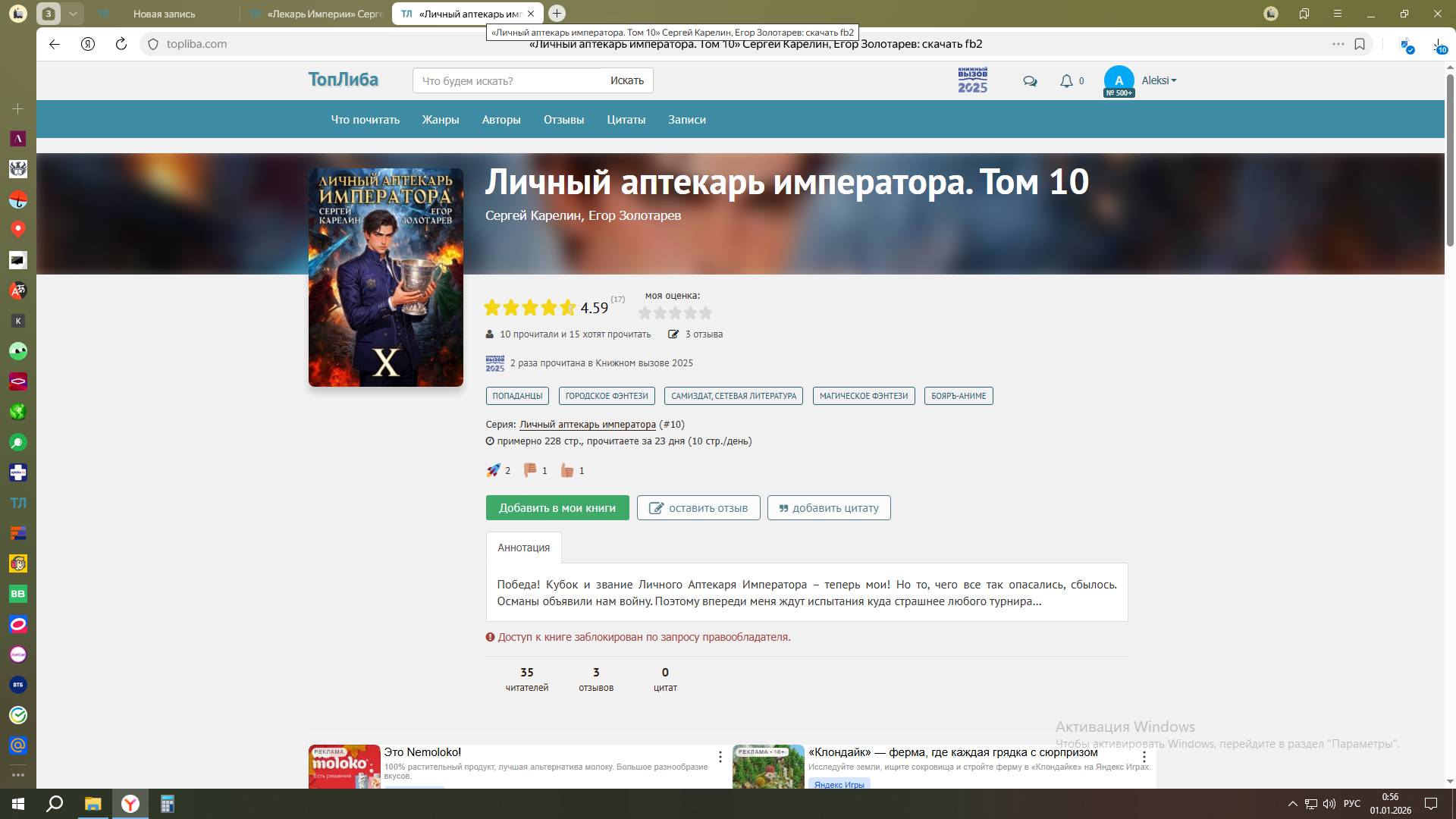Click the thumbs-down reaction icon
This screenshot has width=1456, height=819.
point(530,470)
